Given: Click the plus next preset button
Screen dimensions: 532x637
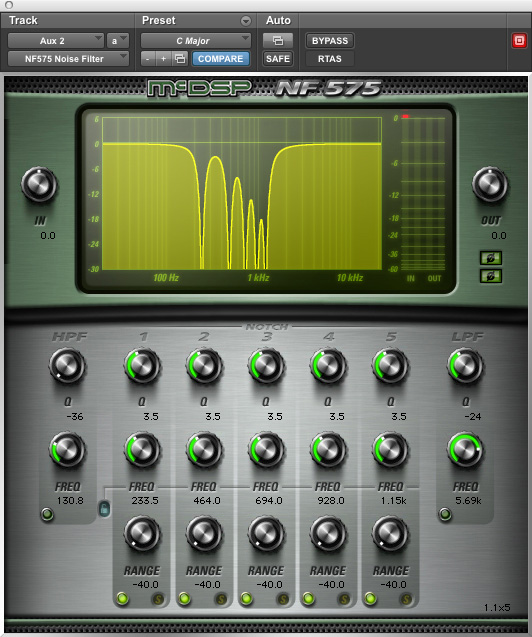Looking at the screenshot, I should tap(164, 59).
